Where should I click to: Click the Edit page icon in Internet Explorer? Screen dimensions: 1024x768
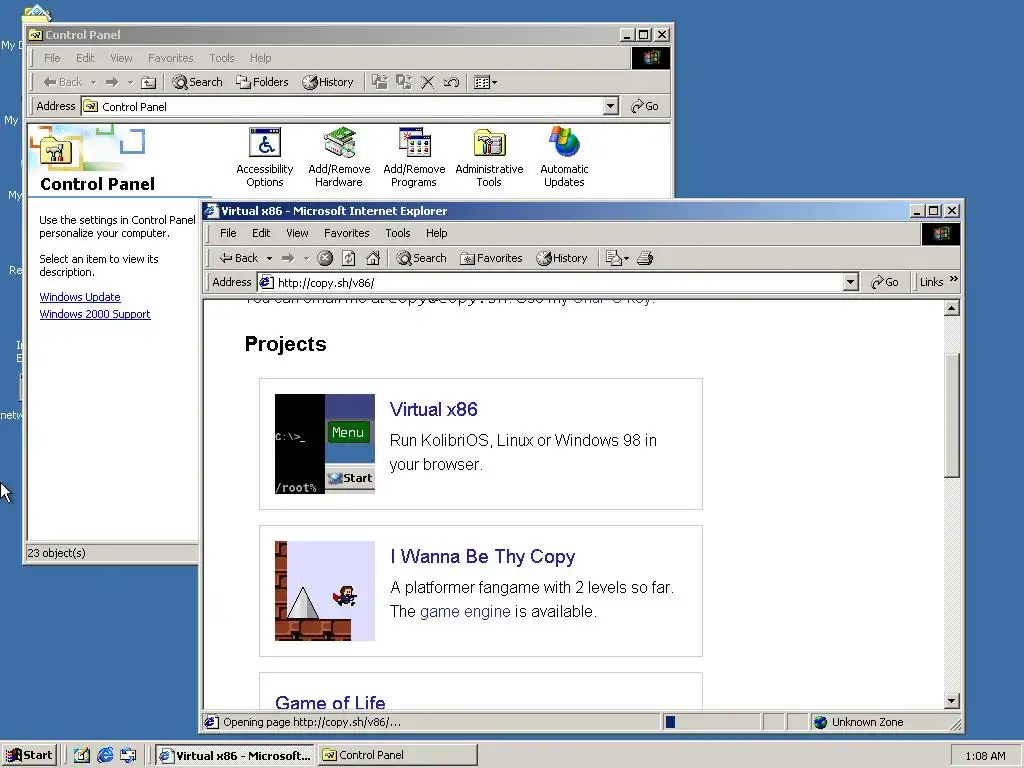(613, 258)
